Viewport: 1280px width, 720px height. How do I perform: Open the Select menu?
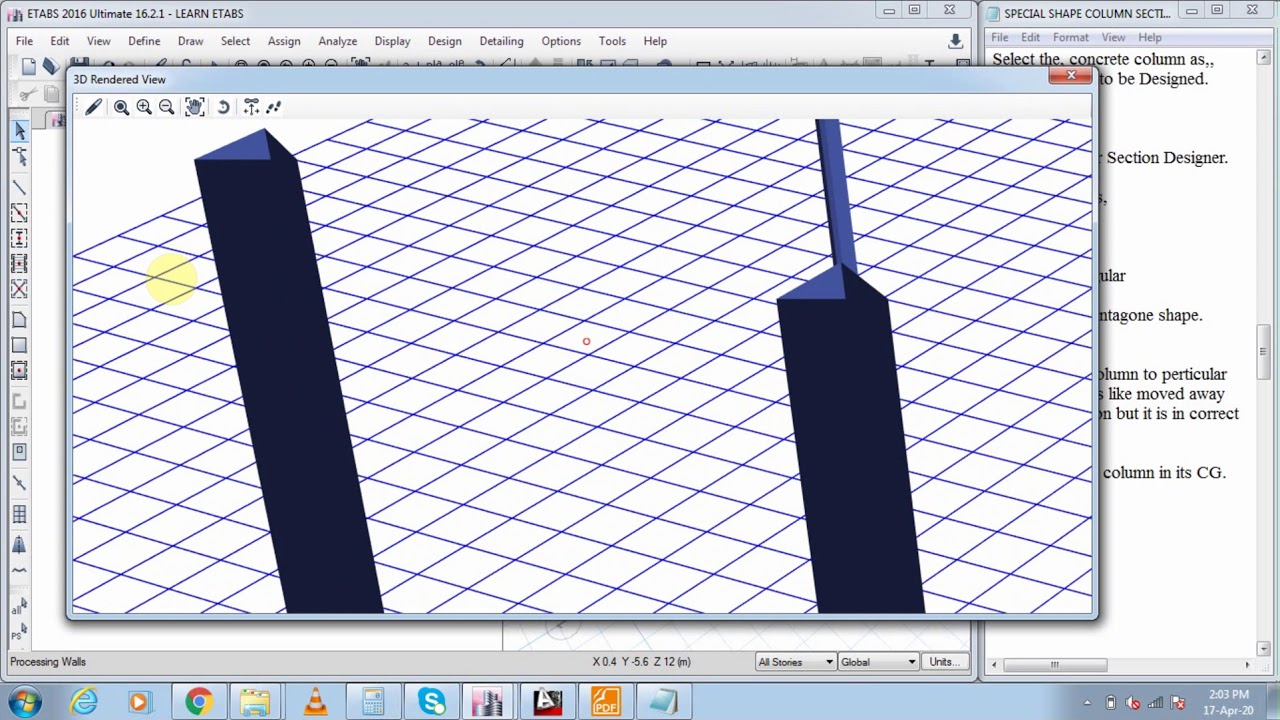pos(236,41)
